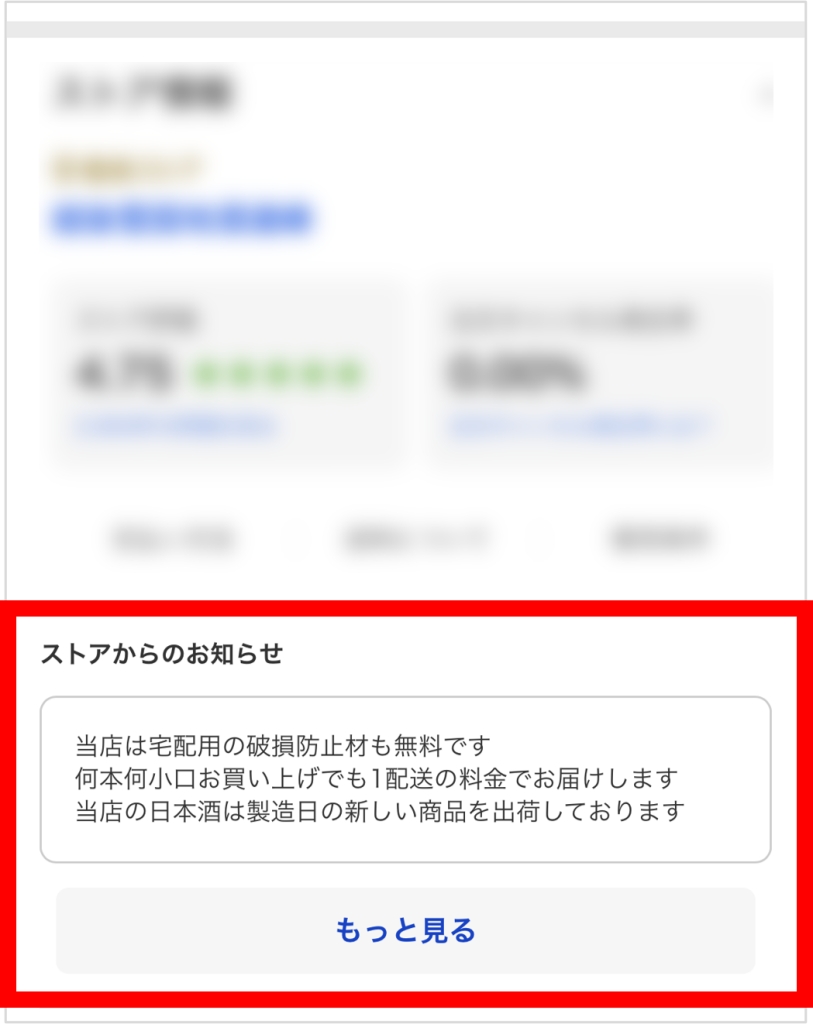Select the store notice text box
The image size is (813, 1024).
[406, 779]
